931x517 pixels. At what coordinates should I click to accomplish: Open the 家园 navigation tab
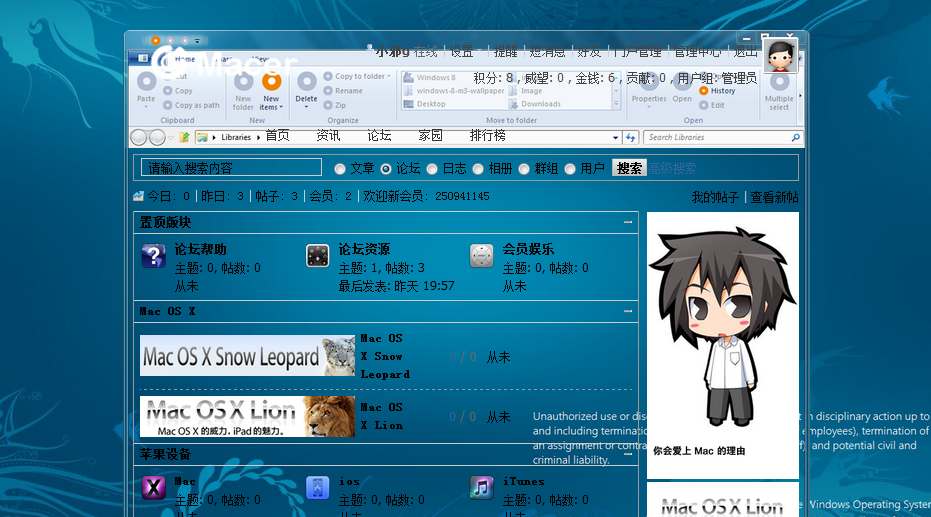(430, 136)
